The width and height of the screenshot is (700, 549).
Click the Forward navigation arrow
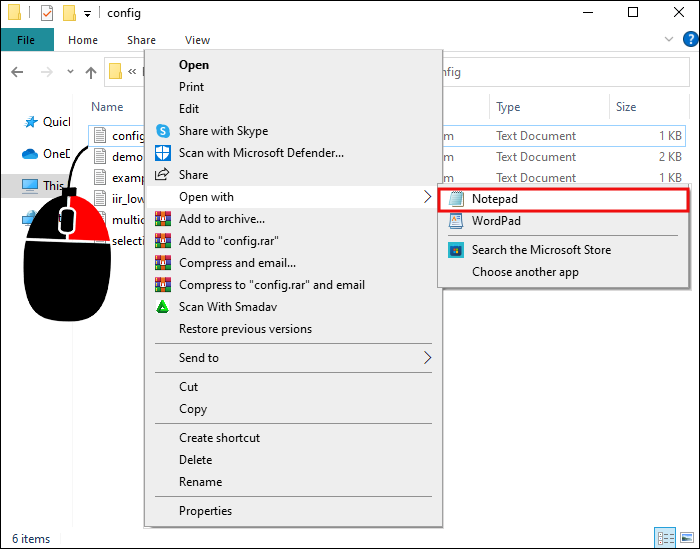[x=46, y=72]
